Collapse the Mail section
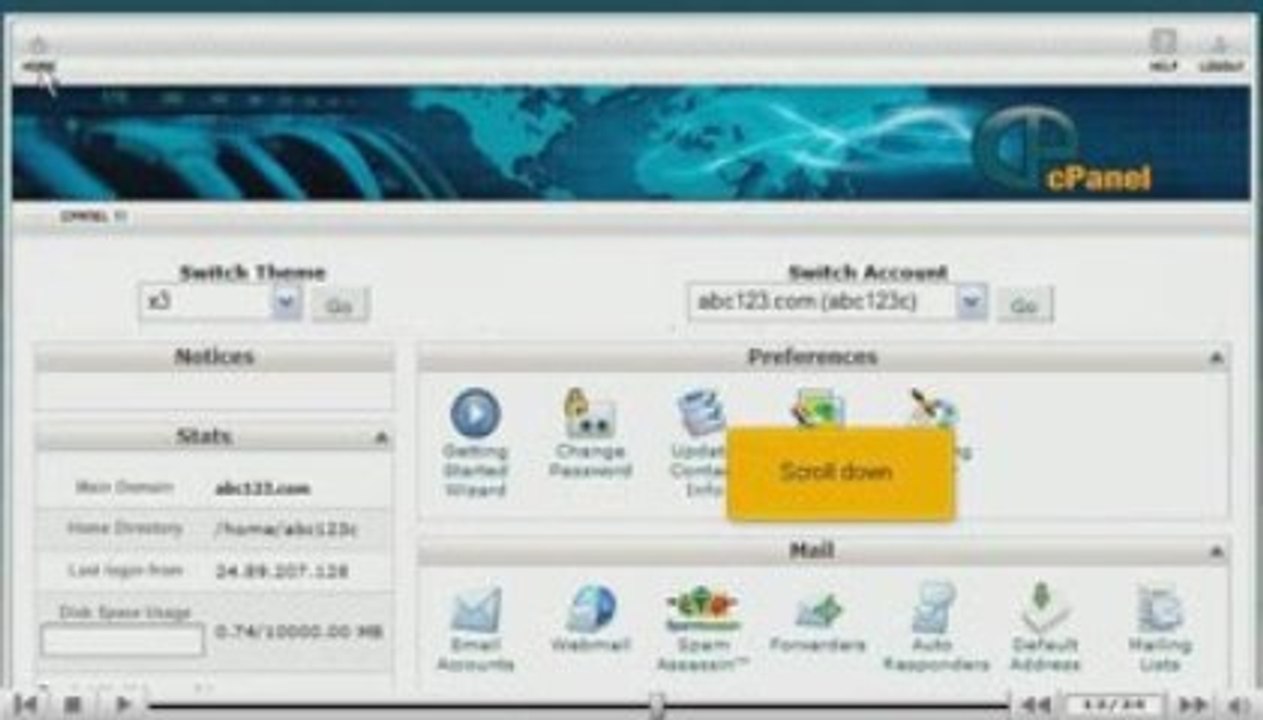Image resolution: width=1263 pixels, height=720 pixels. [x=1216, y=552]
